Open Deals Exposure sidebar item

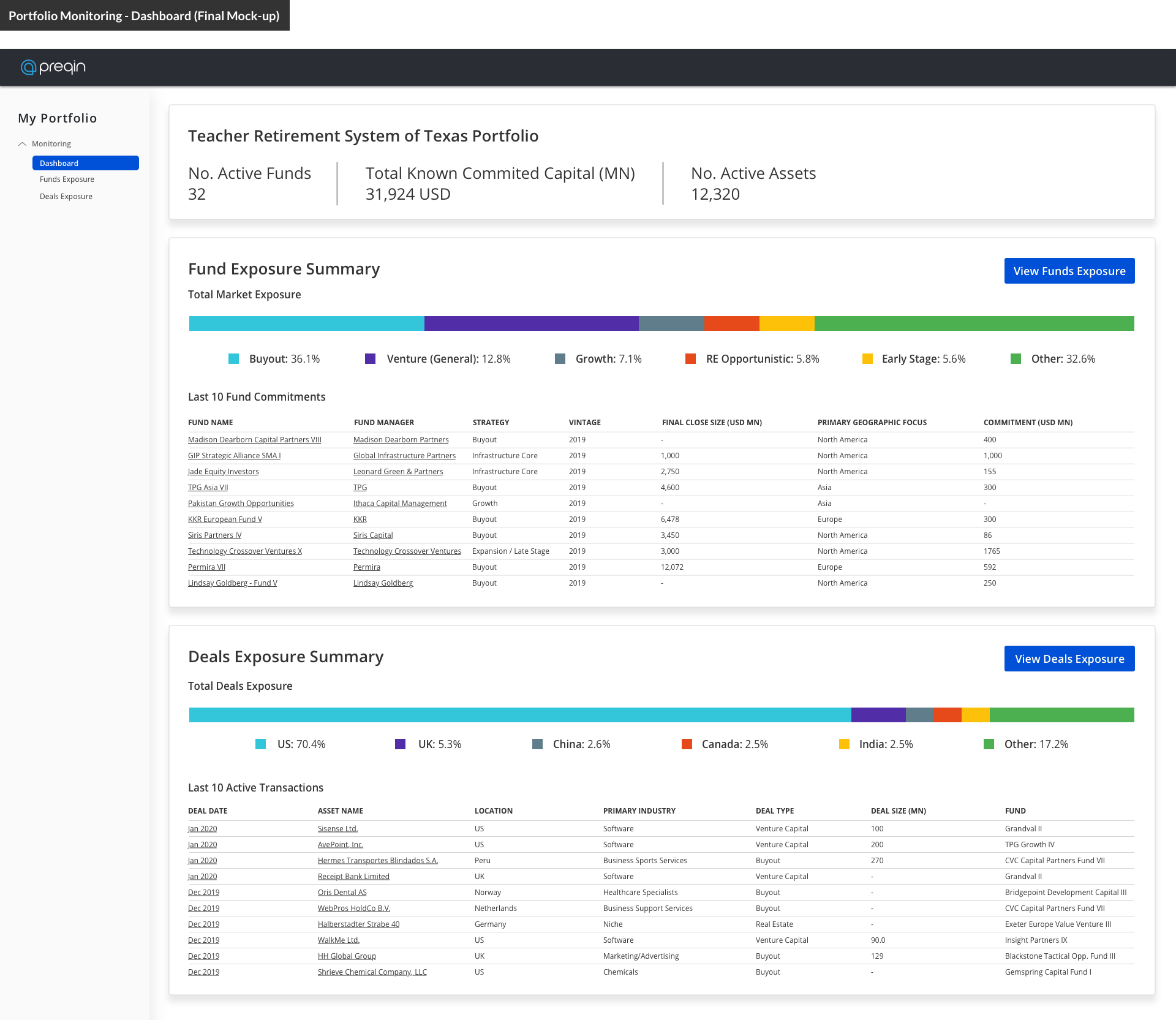[x=66, y=197]
